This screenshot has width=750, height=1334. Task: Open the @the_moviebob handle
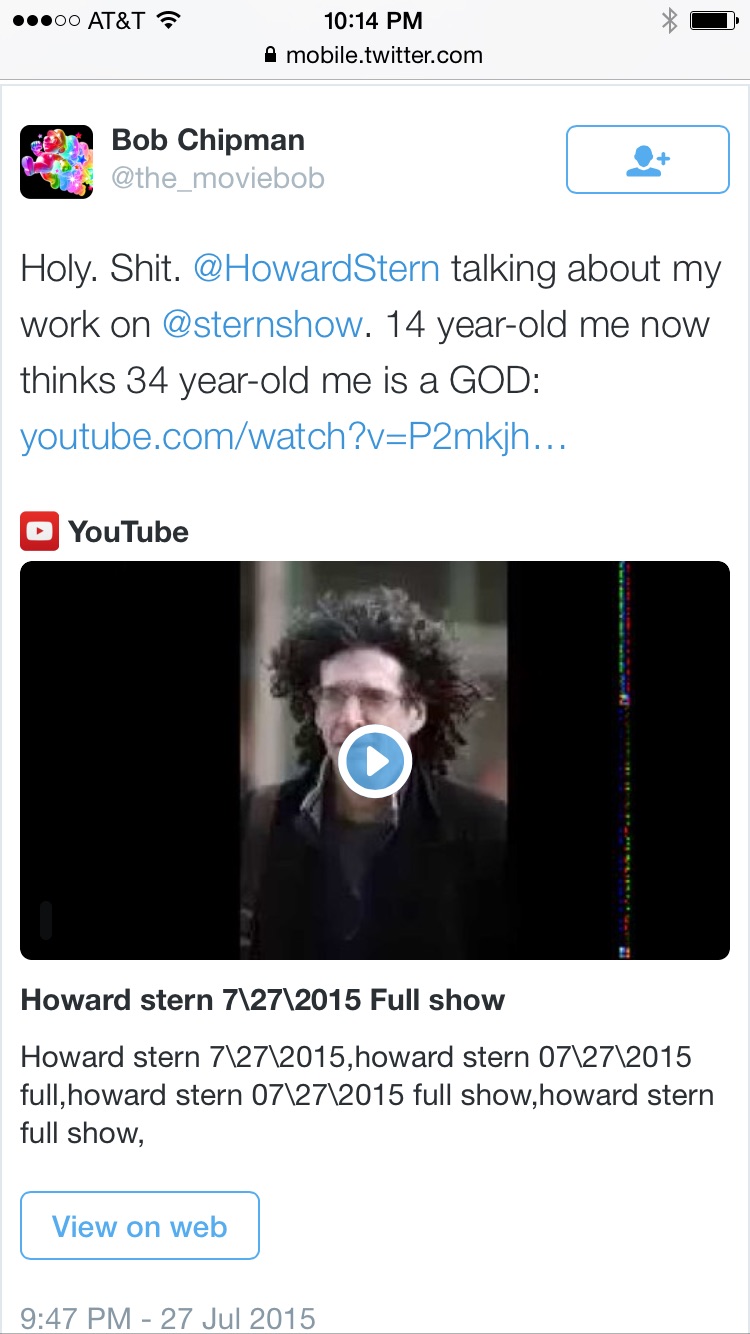click(x=218, y=180)
